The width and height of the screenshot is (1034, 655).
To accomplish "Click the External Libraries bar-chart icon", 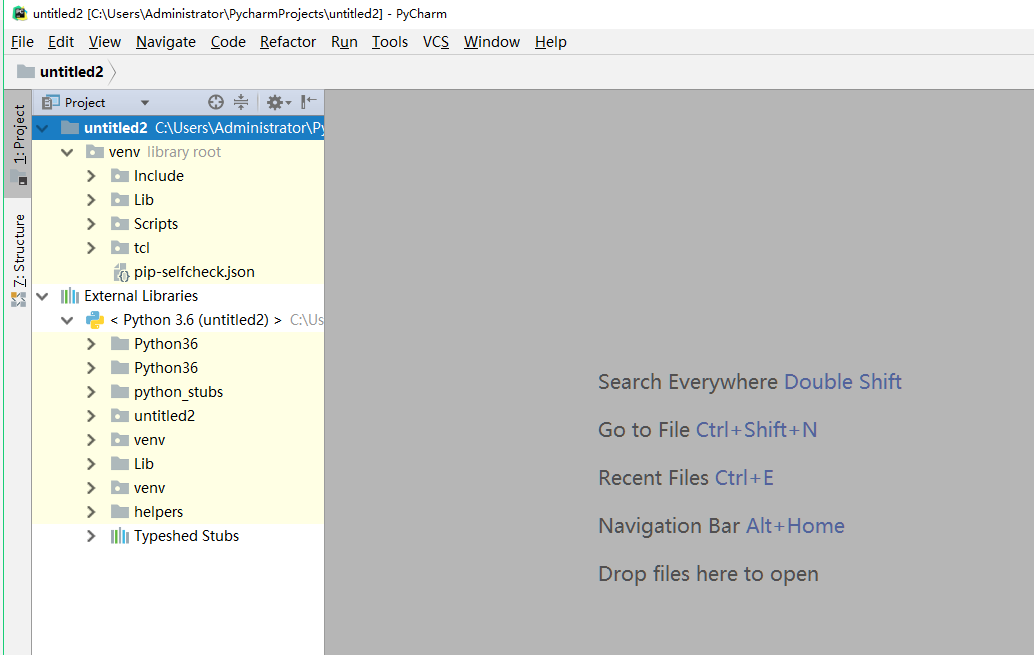I will (70, 296).
